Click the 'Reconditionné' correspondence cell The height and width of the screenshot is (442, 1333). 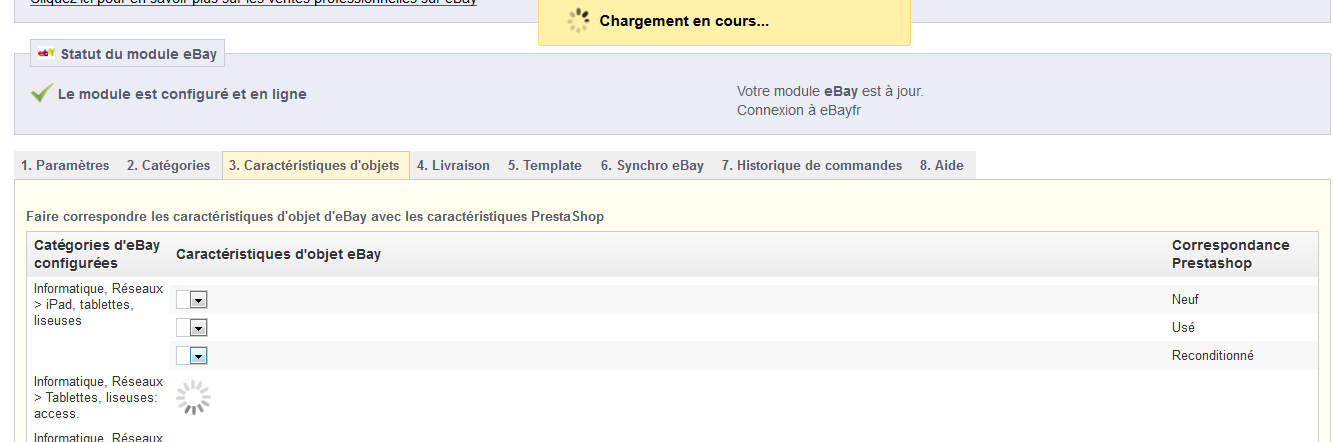click(x=1212, y=355)
